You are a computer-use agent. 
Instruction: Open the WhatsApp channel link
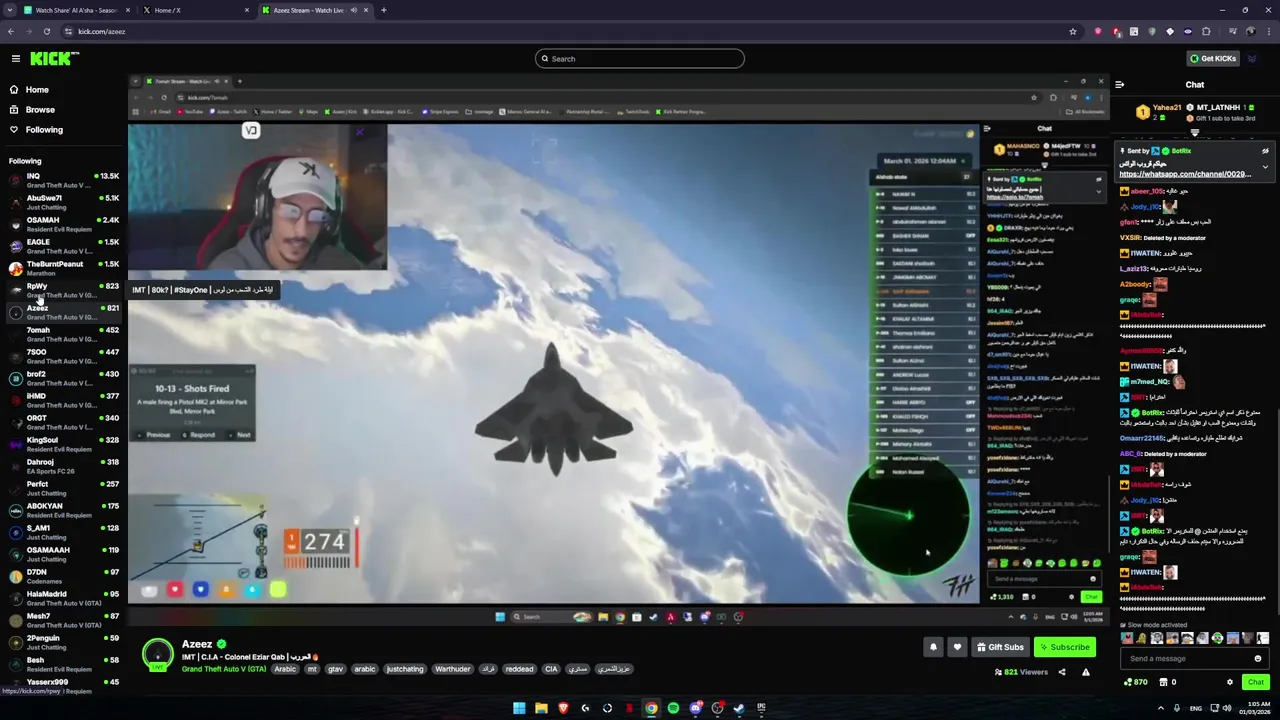pos(1185,174)
